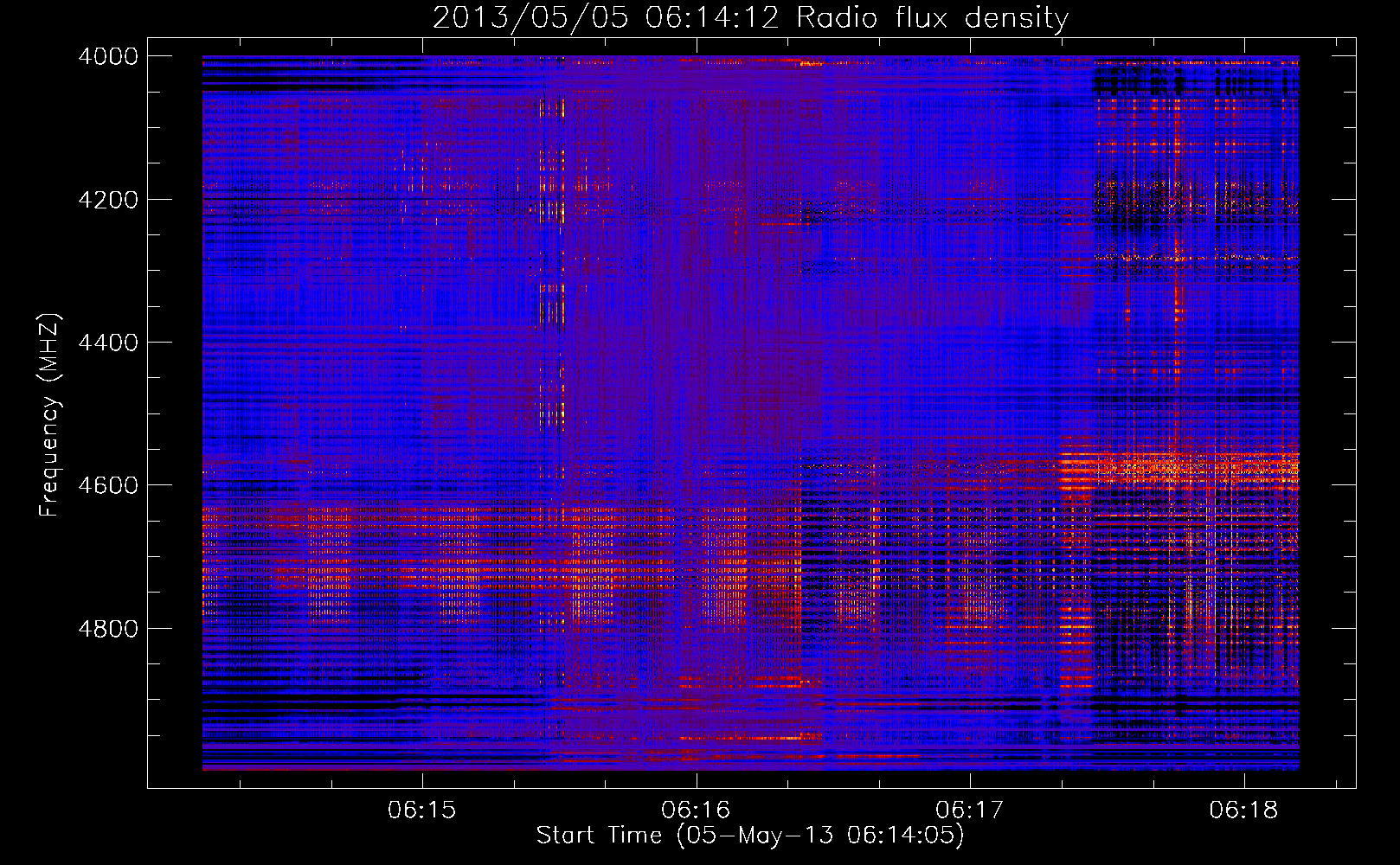This screenshot has height=865, width=1400.
Task: Click the 06:17 time axis label
Action: 970,810
